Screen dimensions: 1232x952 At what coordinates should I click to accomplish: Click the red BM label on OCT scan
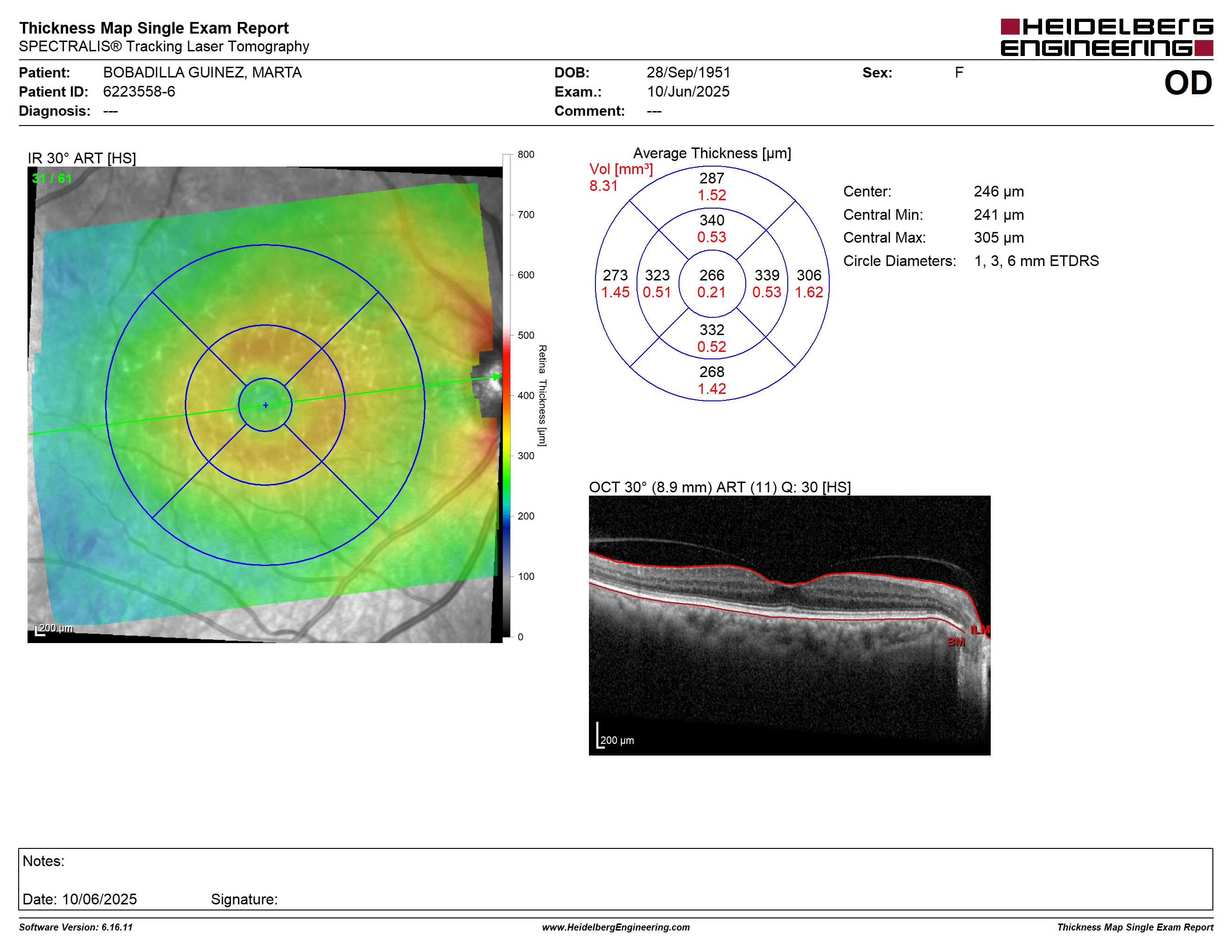pos(956,642)
